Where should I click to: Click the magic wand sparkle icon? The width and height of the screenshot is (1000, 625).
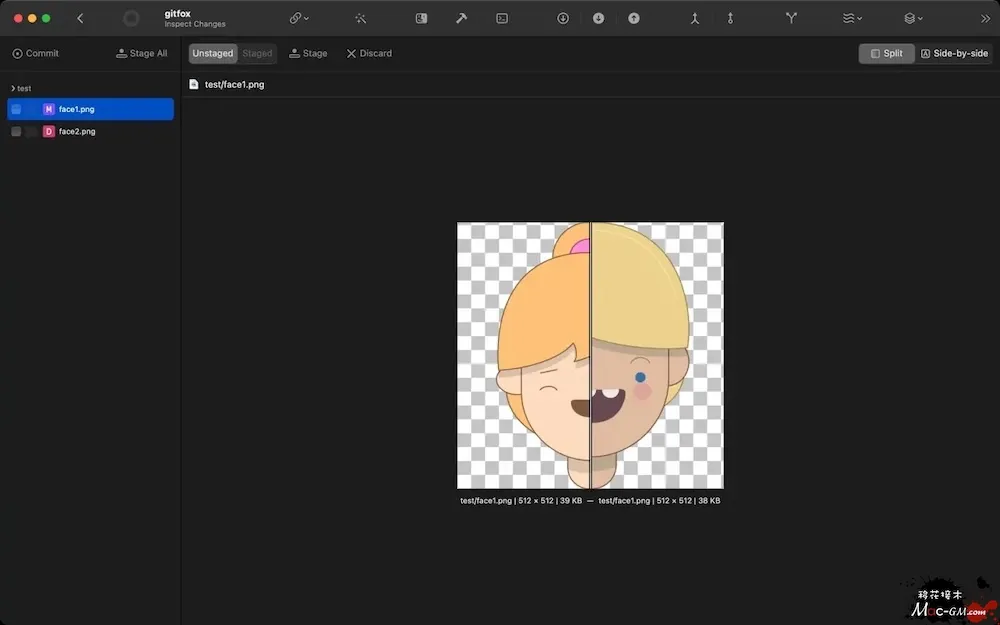click(x=360, y=18)
